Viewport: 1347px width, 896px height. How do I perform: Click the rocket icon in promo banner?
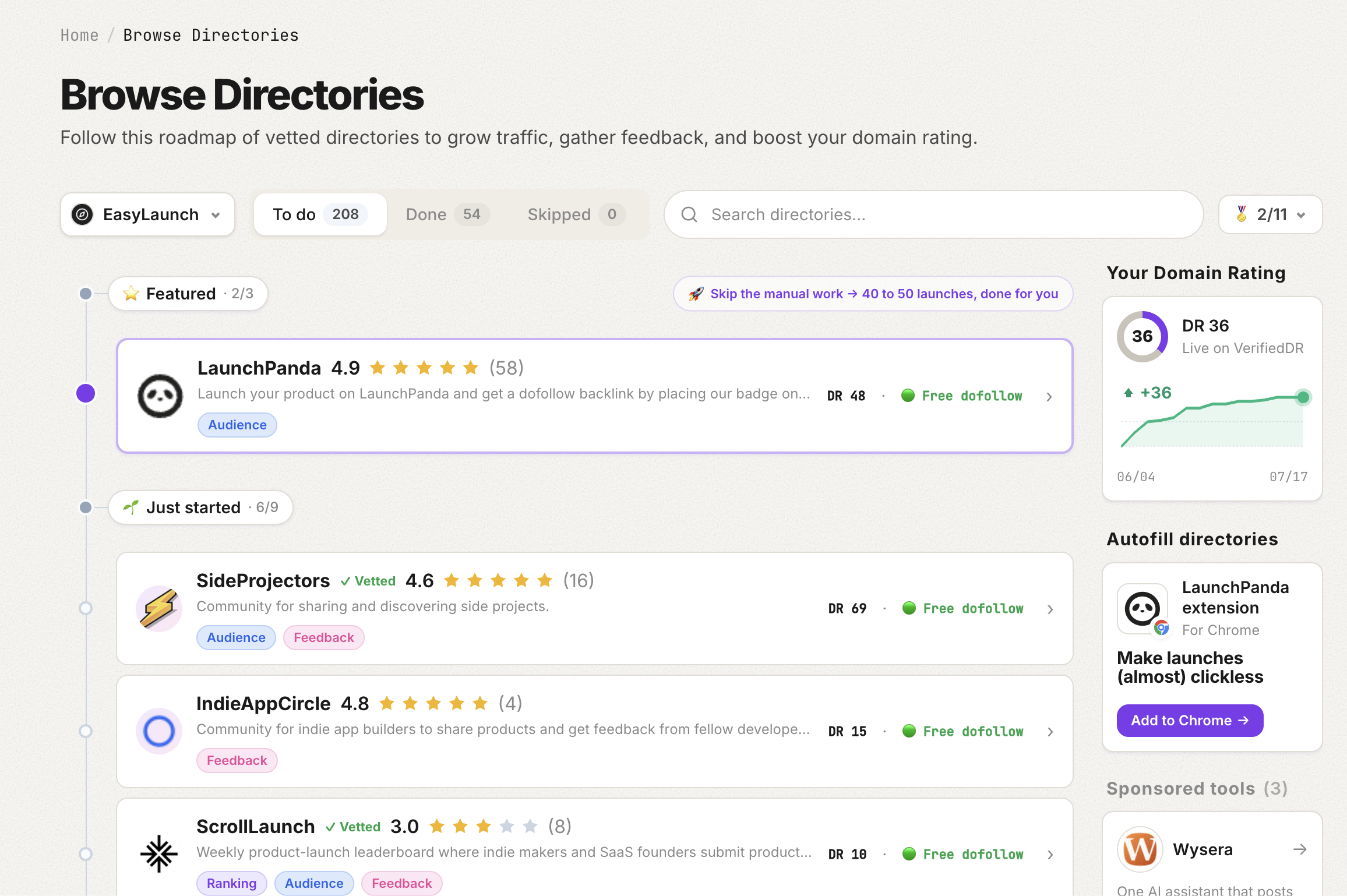point(696,294)
